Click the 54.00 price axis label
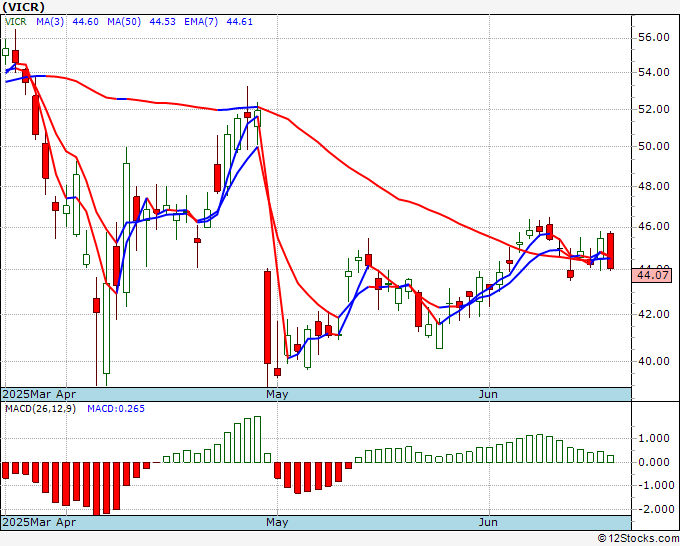 (654, 72)
